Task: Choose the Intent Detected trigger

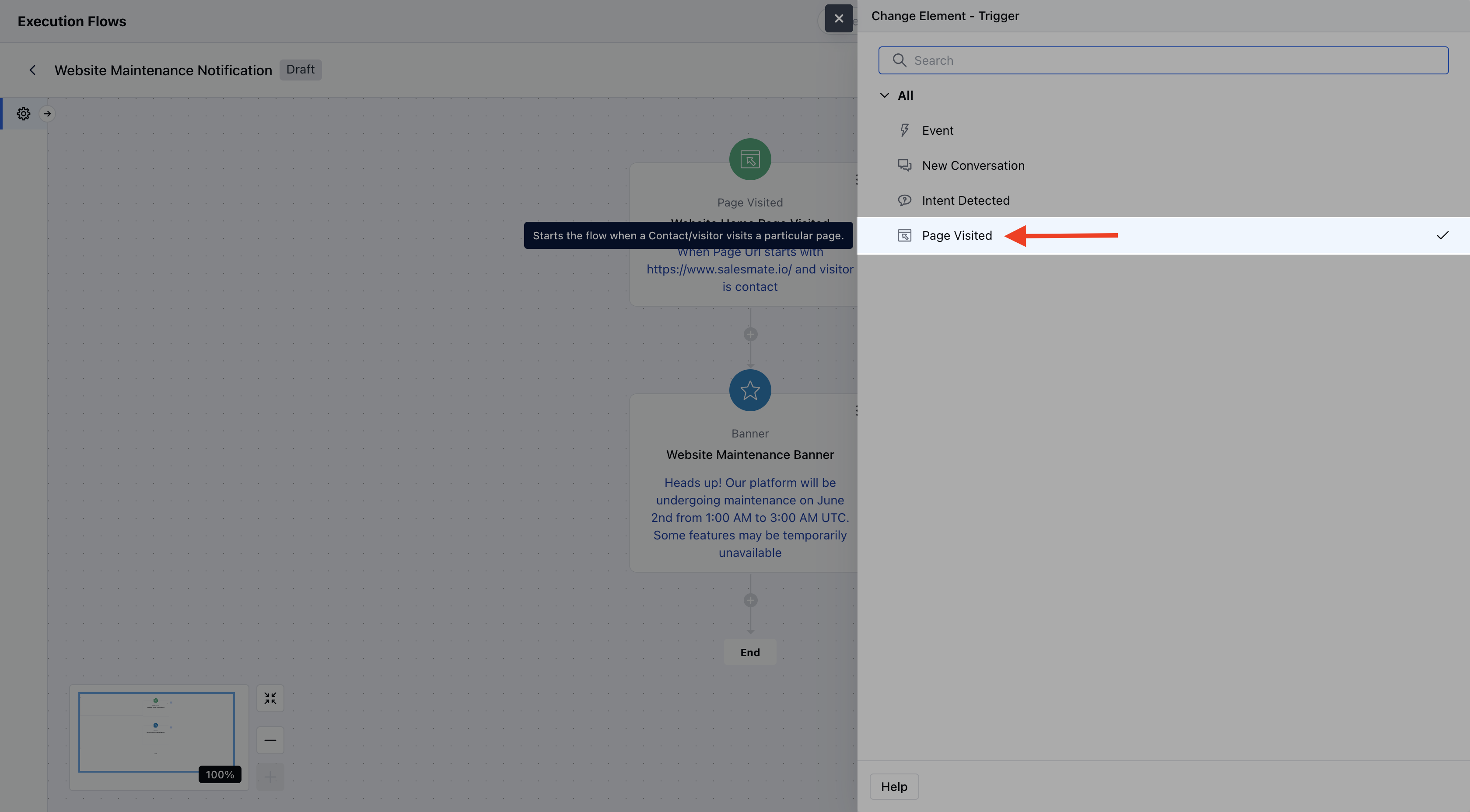Action: coord(965,201)
